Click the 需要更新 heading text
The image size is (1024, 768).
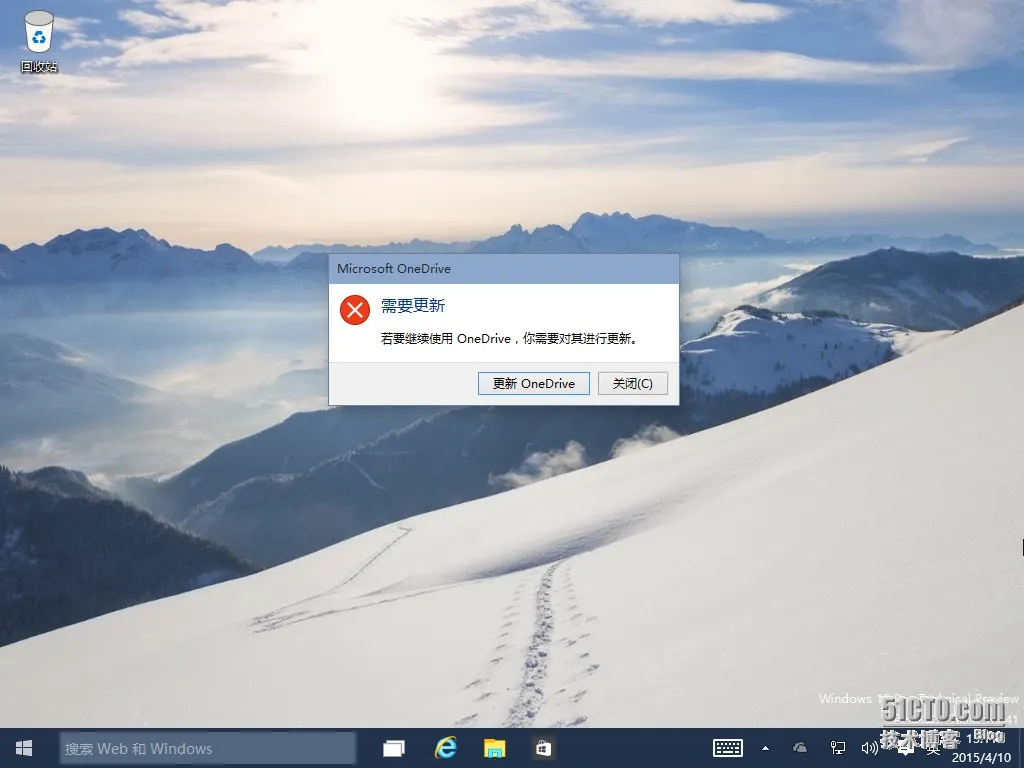[413, 306]
